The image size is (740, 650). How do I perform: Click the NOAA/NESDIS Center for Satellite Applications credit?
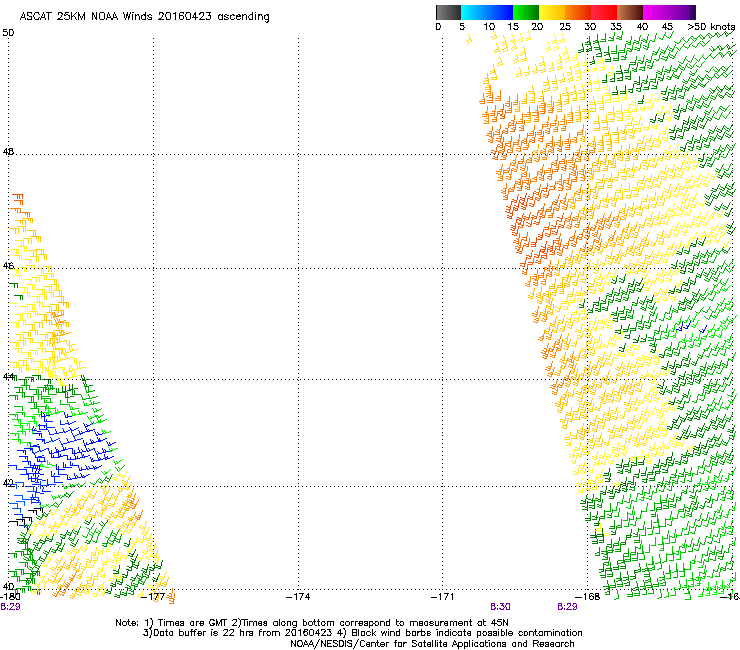[432, 644]
